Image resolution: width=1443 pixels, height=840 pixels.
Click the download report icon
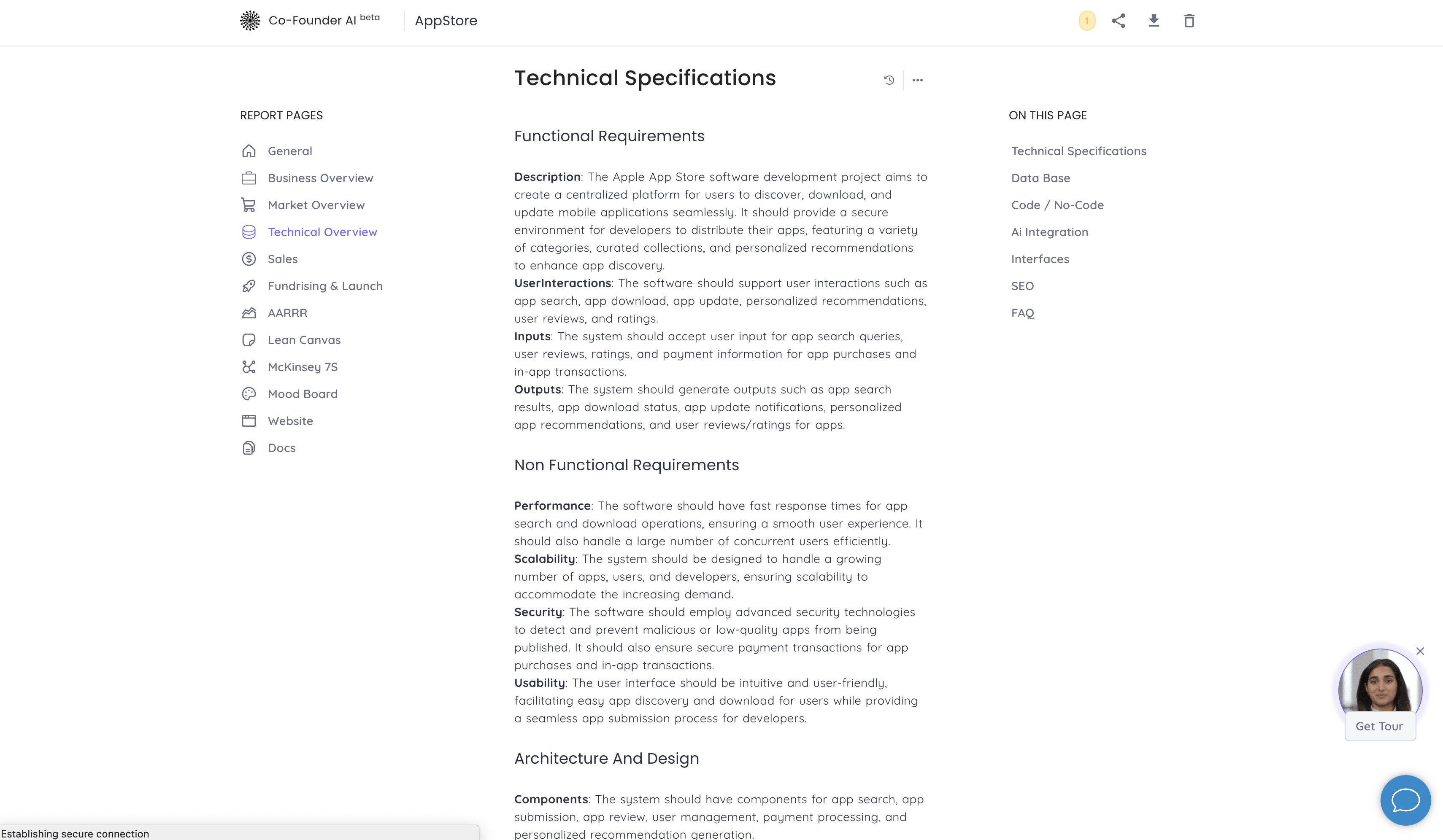click(1154, 21)
